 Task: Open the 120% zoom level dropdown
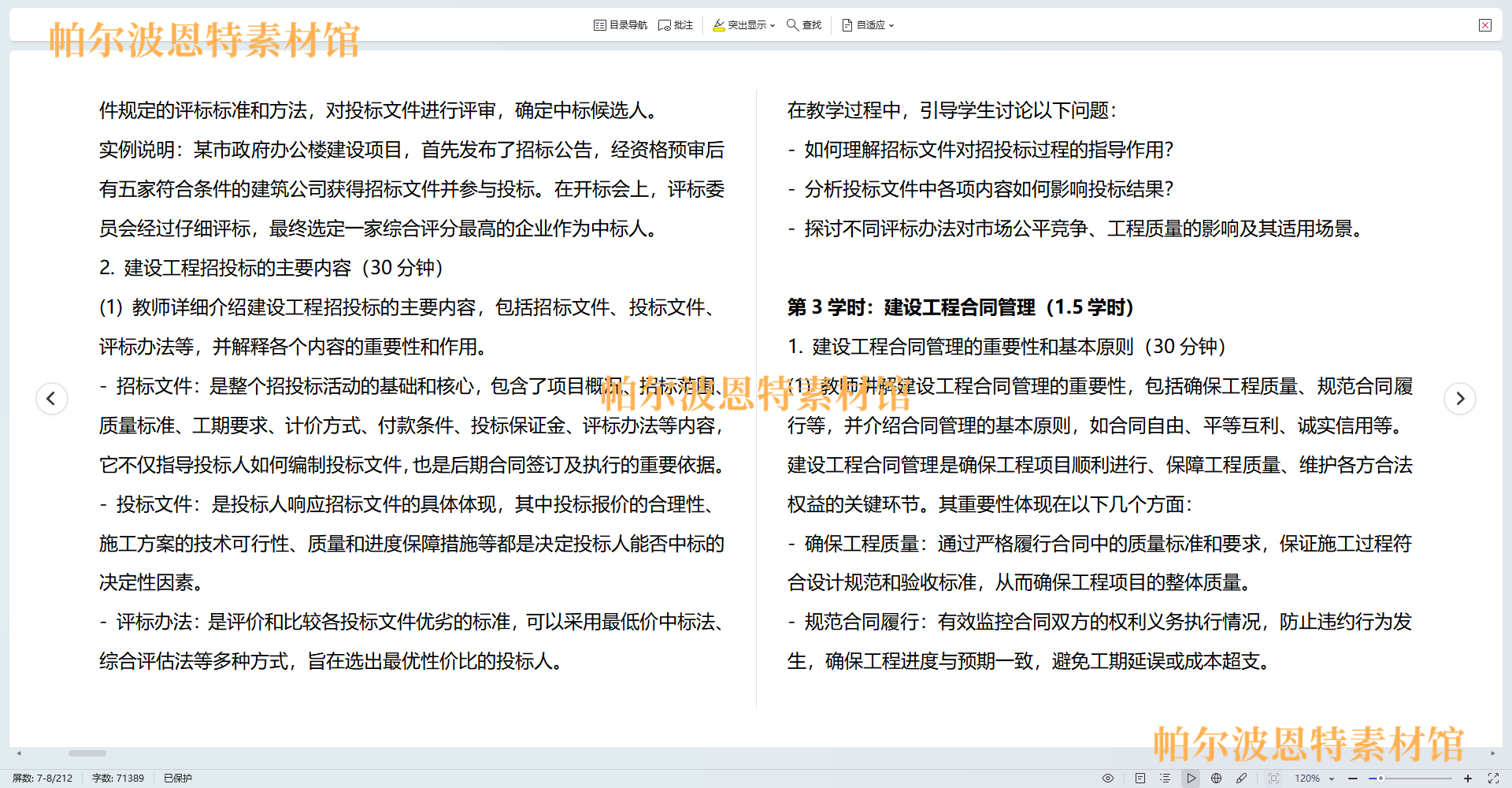(x=1314, y=778)
